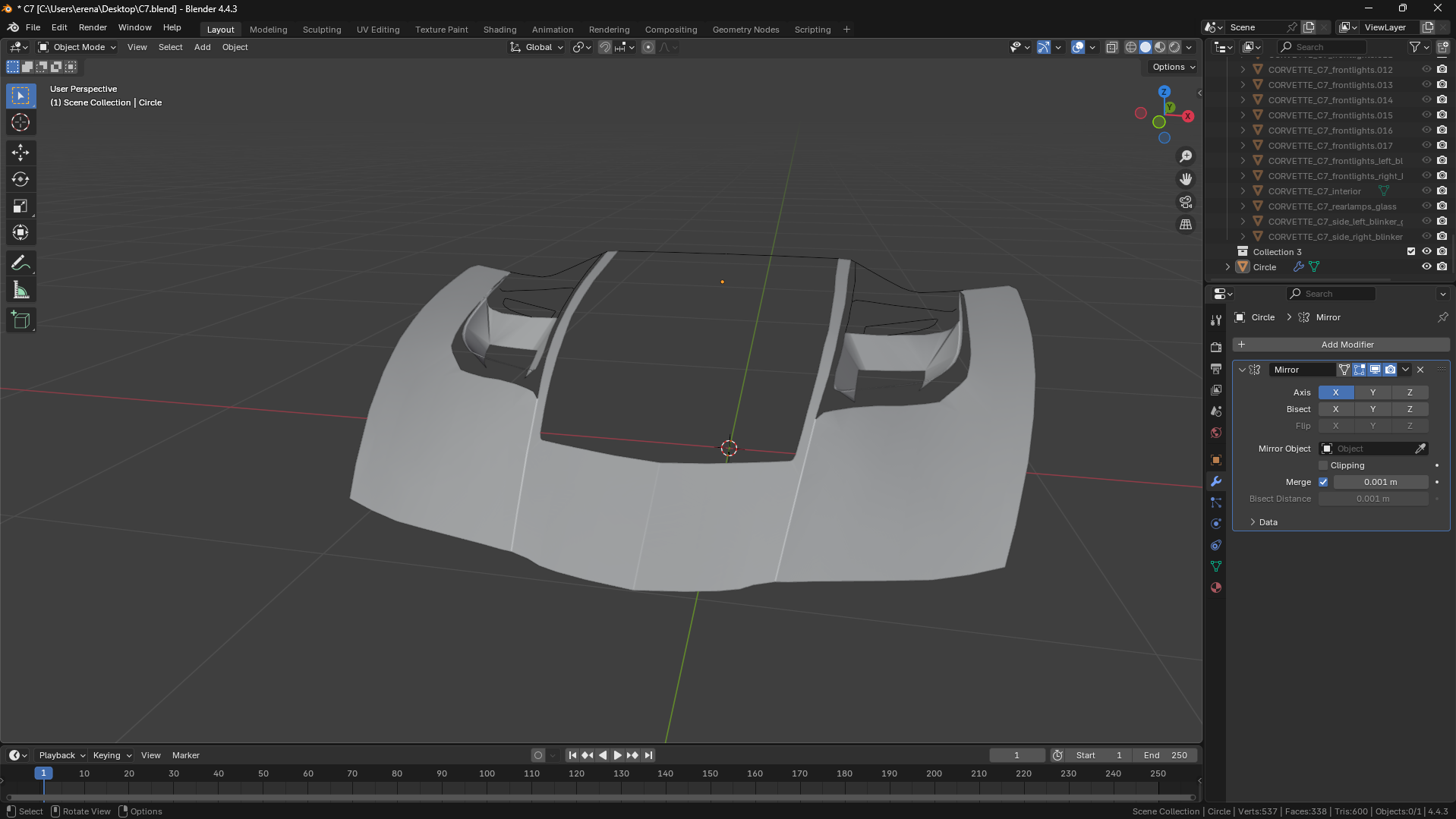The width and height of the screenshot is (1456, 819).
Task: Activate the 3D Cursor tool
Action: coord(20,122)
